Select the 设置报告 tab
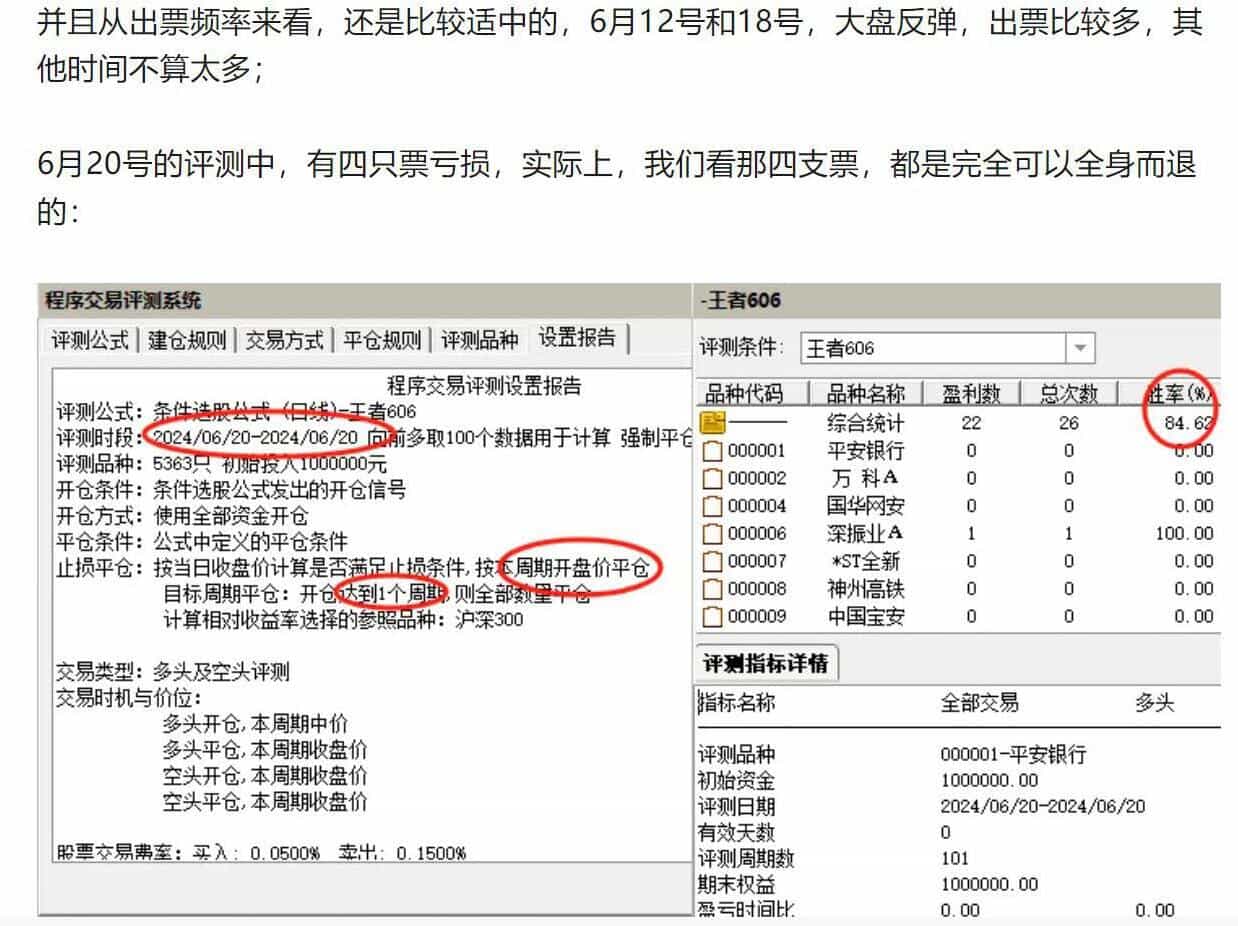 [577, 338]
